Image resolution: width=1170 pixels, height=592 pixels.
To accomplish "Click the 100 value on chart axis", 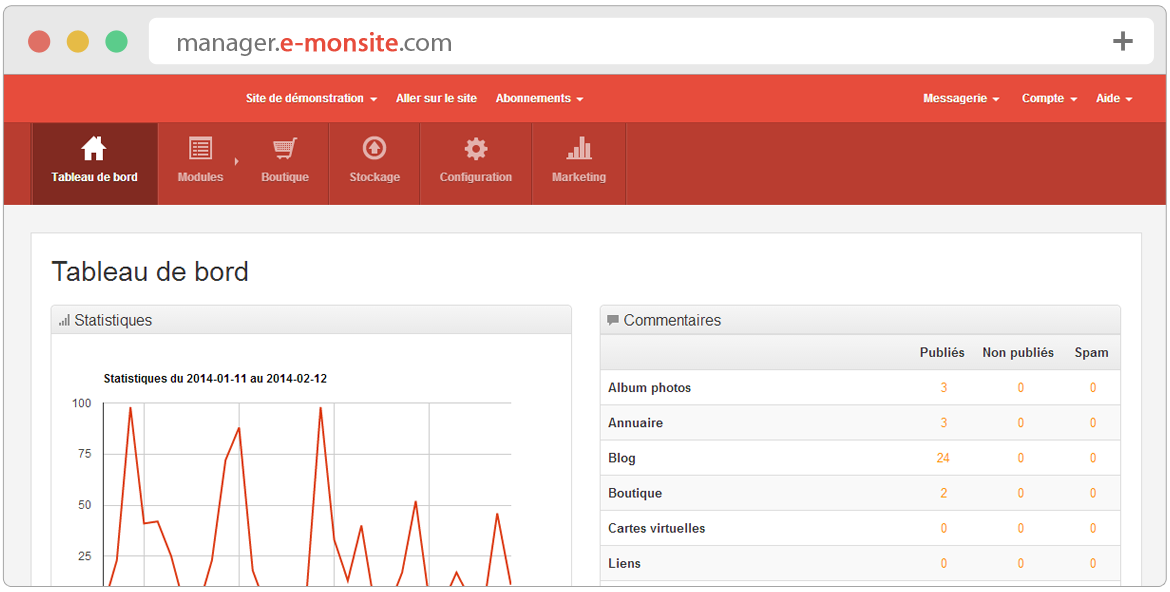I will [x=81, y=403].
